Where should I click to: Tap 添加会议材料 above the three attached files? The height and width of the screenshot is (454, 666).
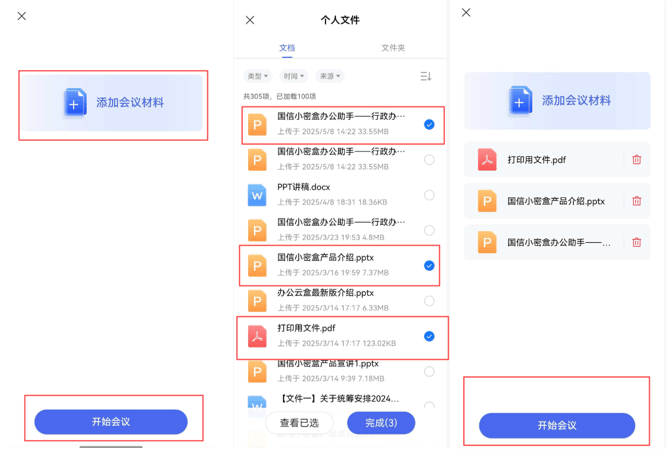click(557, 101)
